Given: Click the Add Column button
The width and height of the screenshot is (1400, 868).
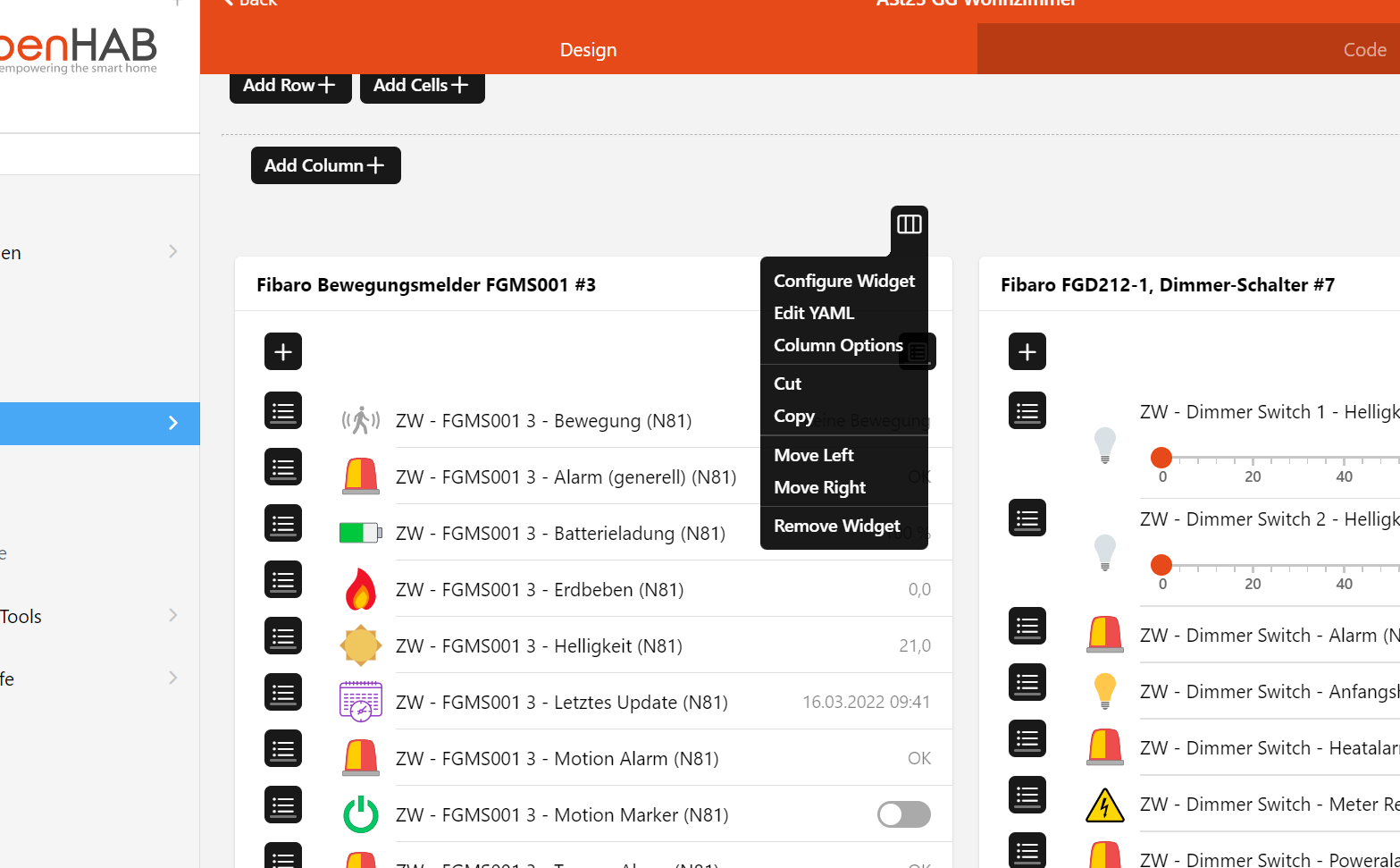Looking at the screenshot, I should 326,165.
